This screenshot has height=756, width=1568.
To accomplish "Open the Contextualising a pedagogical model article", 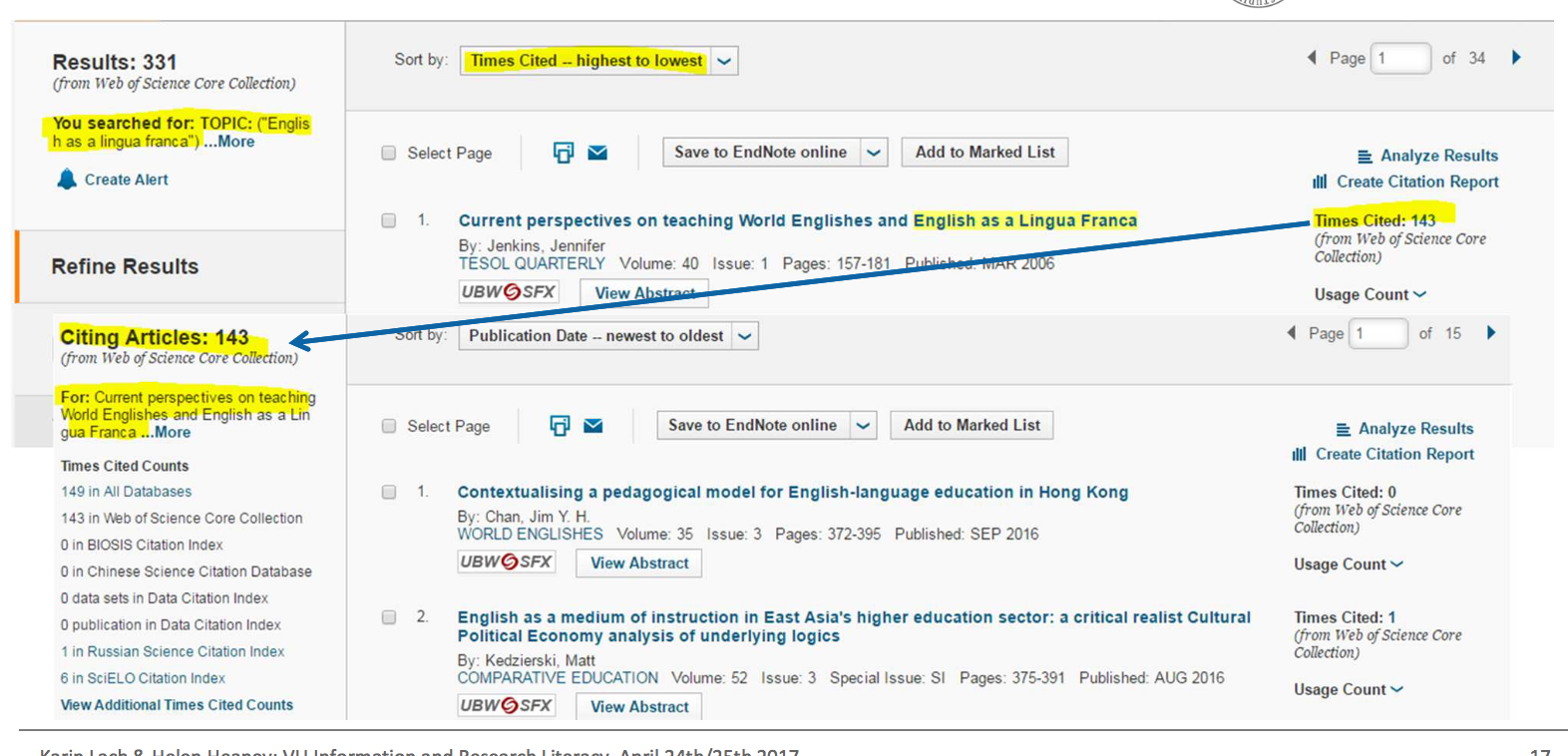I will [x=793, y=493].
